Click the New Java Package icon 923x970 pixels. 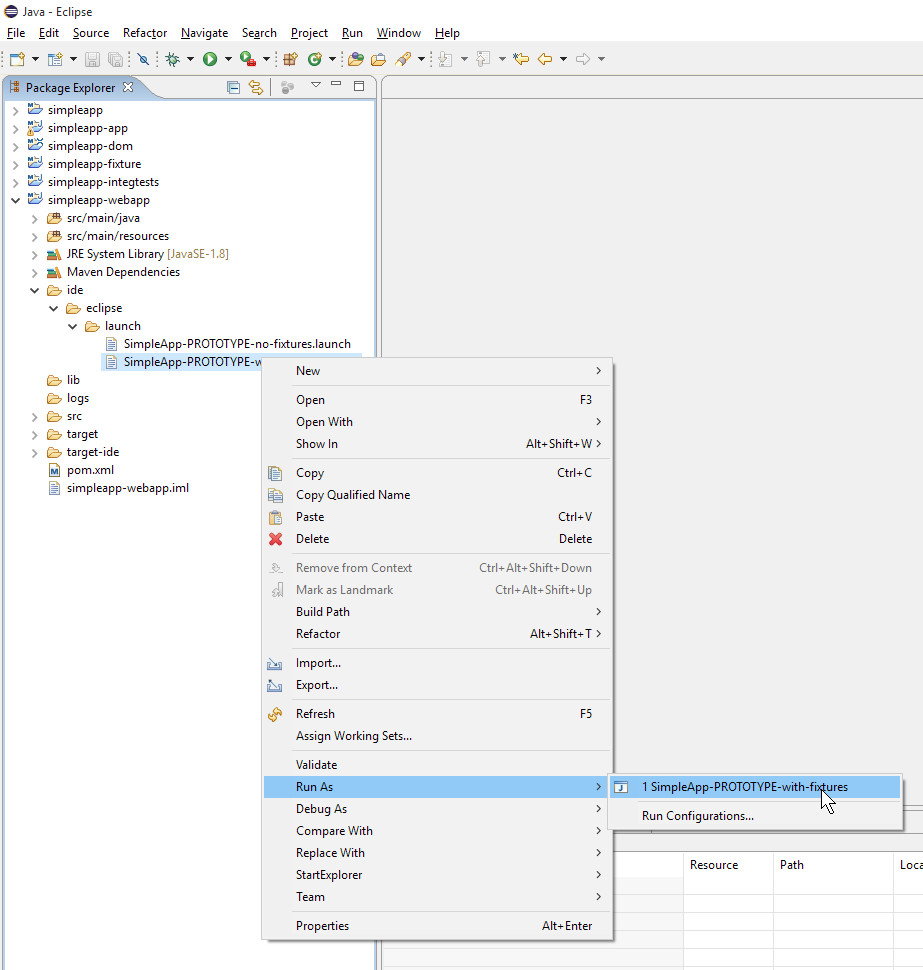290,59
